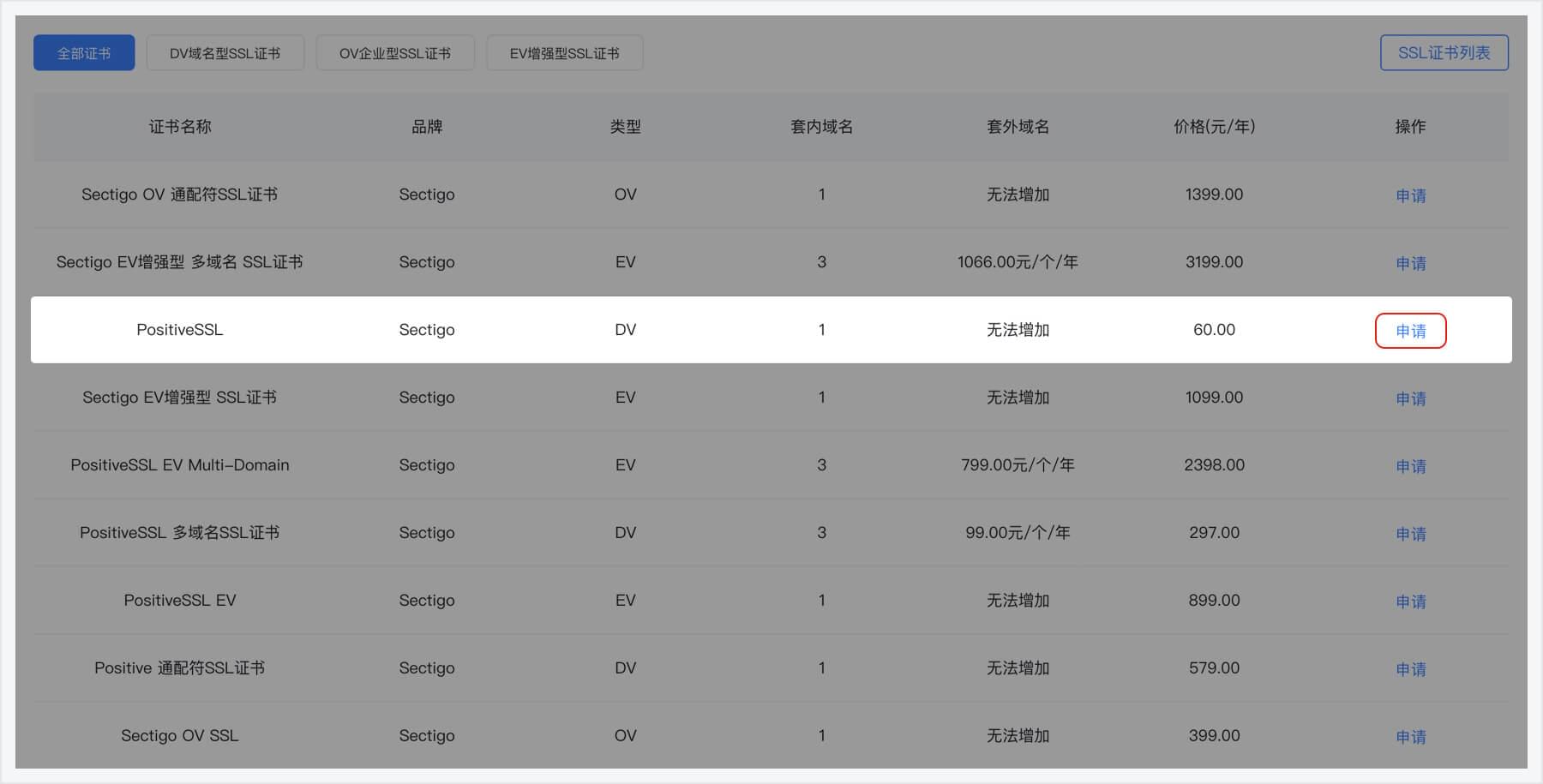The width and height of the screenshot is (1543, 784).
Task: Click the 1099.00 price cell
Action: pyautogui.click(x=1215, y=398)
